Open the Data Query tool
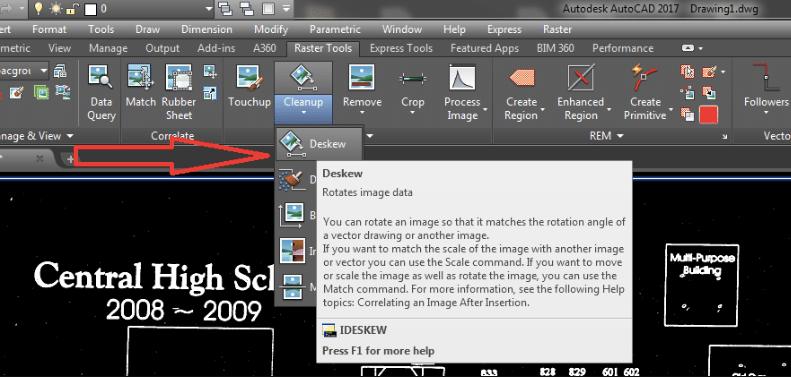Viewport: 791px width, 377px height. pyautogui.click(x=100, y=92)
